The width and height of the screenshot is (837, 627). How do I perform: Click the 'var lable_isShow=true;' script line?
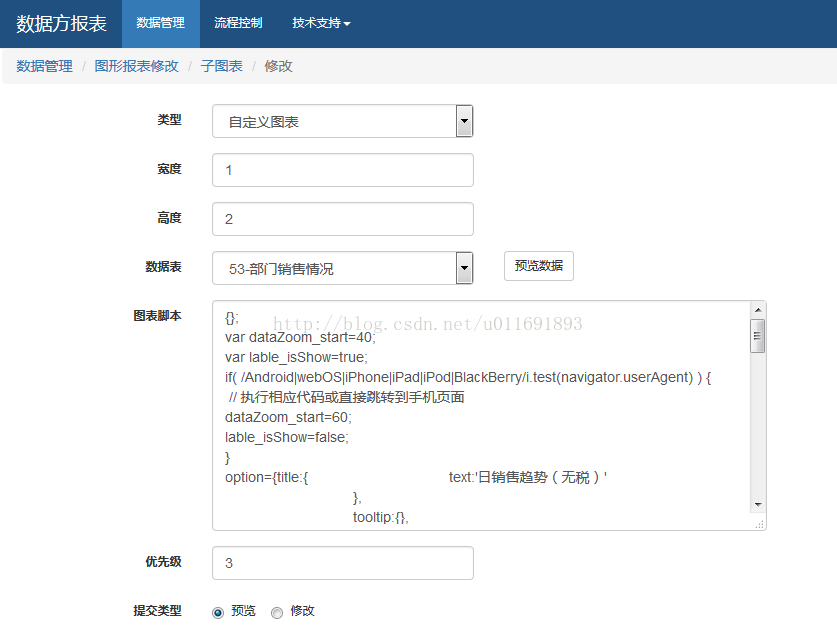pos(296,358)
